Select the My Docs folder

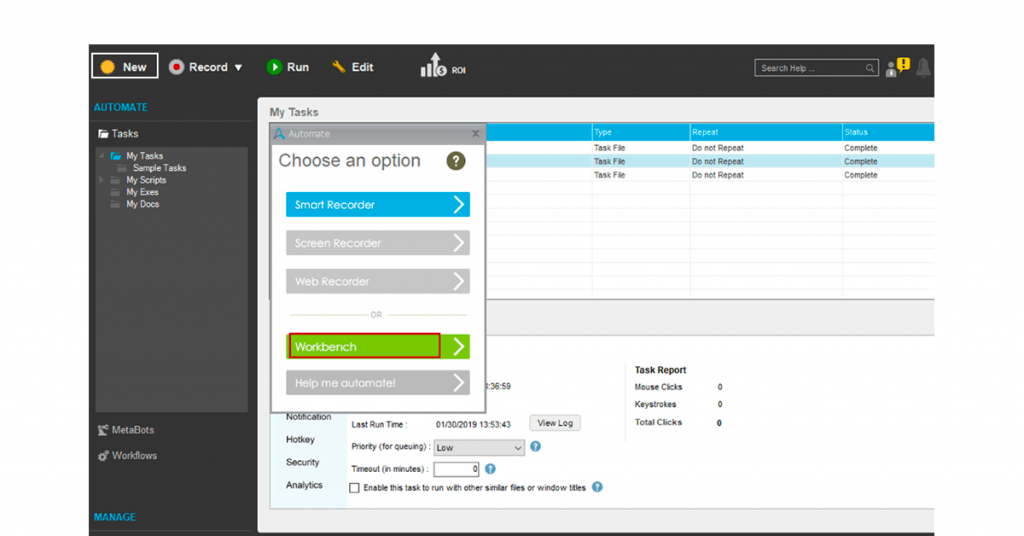142,204
